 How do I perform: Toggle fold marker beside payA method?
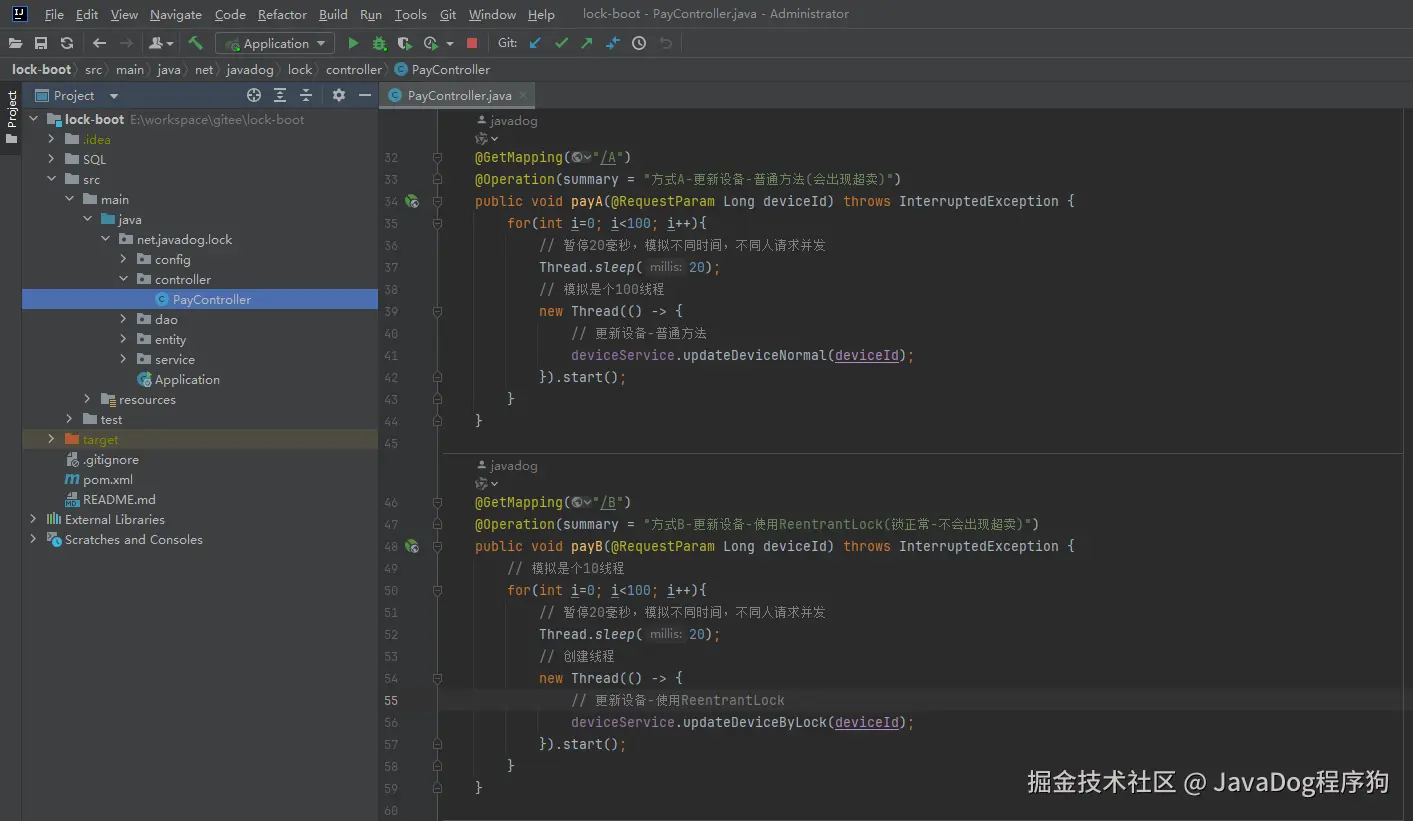click(x=437, y=201)
